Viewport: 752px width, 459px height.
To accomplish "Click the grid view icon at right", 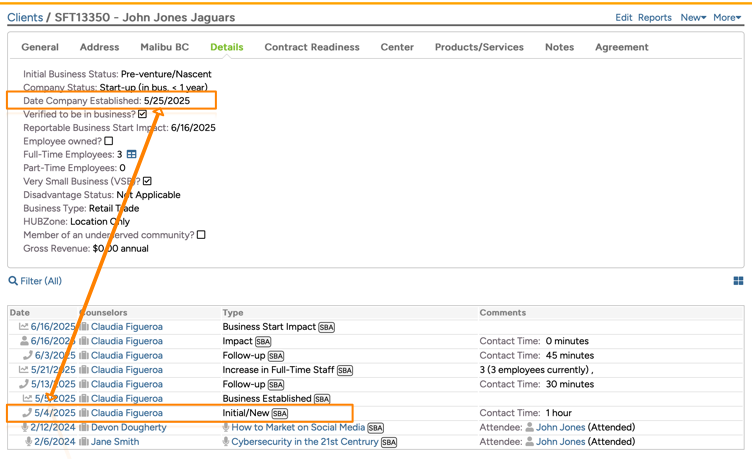I will (738, 281).
